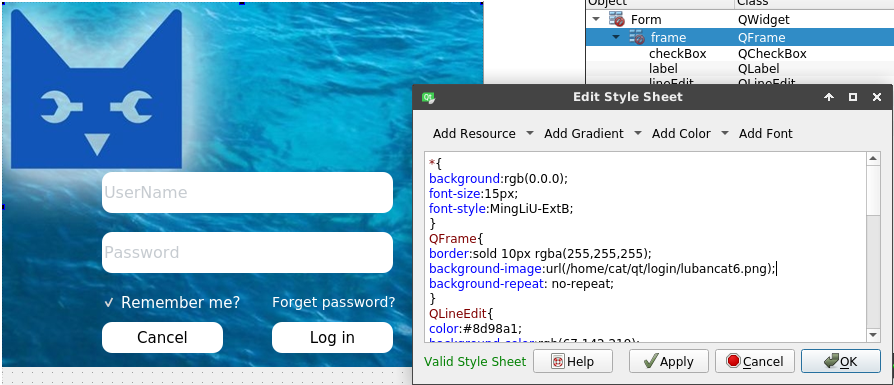Click the style editor vertical scrollbar thumb
Image resolution: width=894 pixels, height=385 pixels.
coord(873,191)
